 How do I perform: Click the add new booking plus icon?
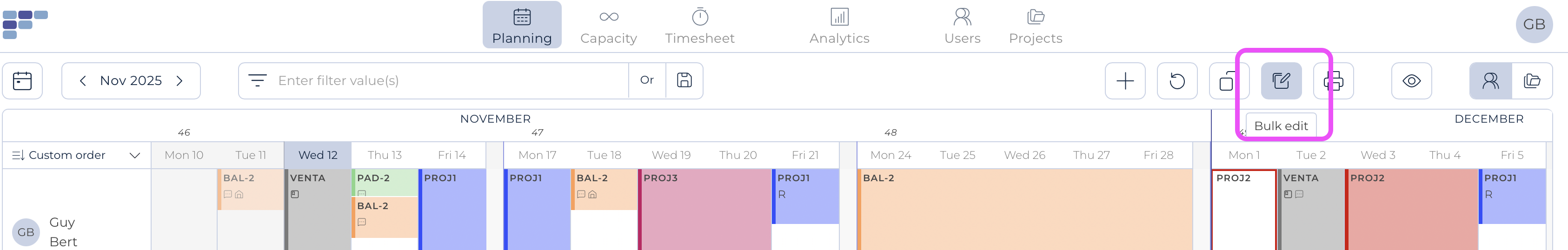[x=1125, y=81]
